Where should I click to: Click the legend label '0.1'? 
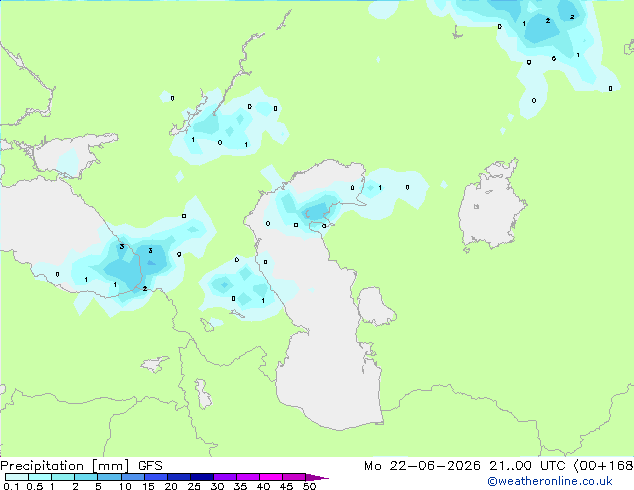11,486
